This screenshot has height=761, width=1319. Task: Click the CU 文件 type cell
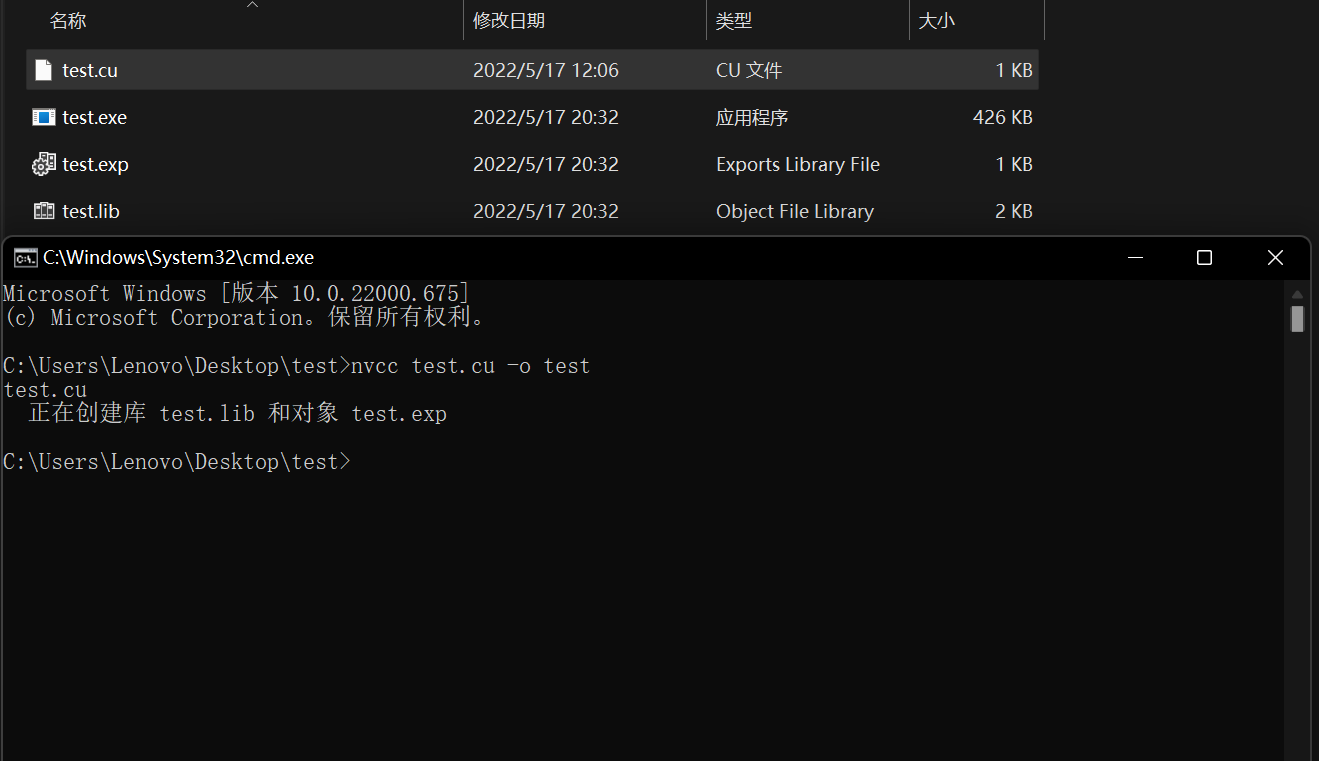click(x=749, y=70)
